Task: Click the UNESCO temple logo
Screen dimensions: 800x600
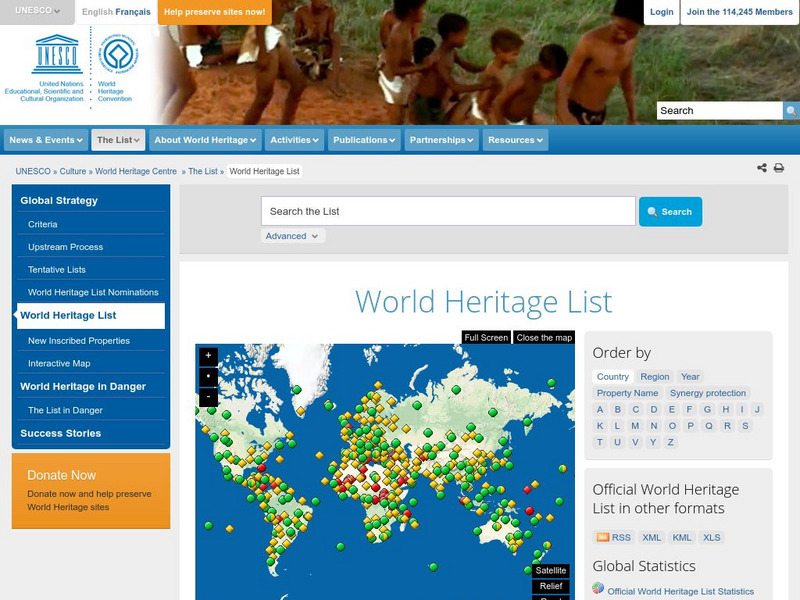Action: (57, 54)
